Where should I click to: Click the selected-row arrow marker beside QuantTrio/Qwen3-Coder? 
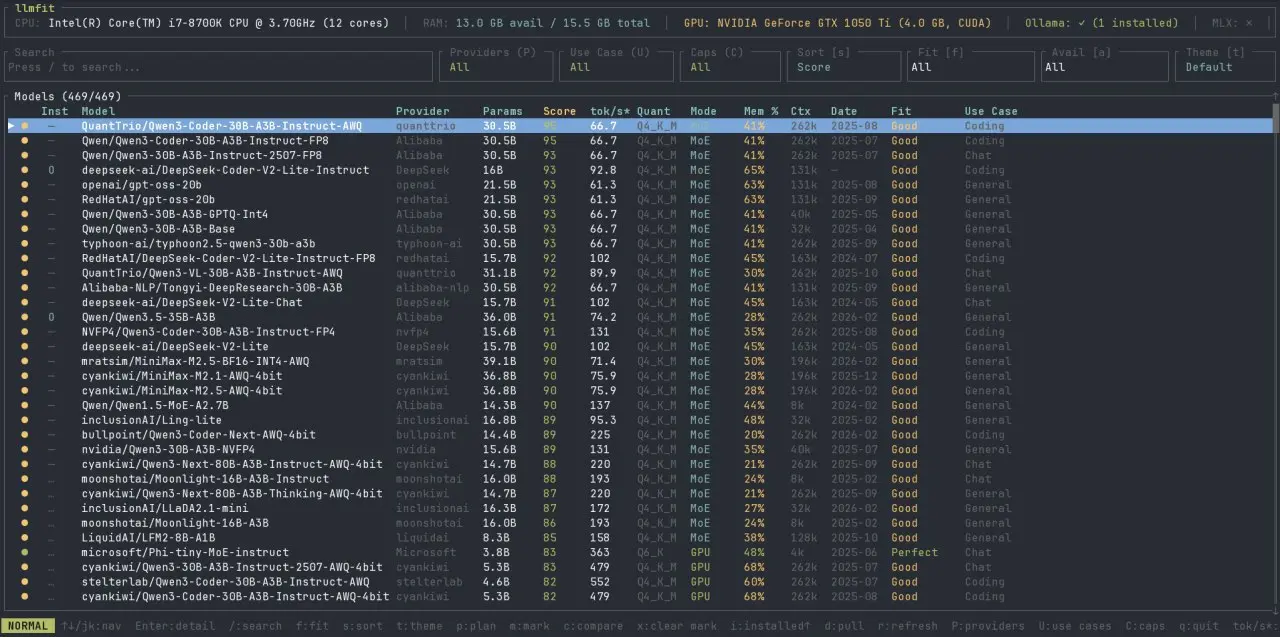click(x=12, y=126)
